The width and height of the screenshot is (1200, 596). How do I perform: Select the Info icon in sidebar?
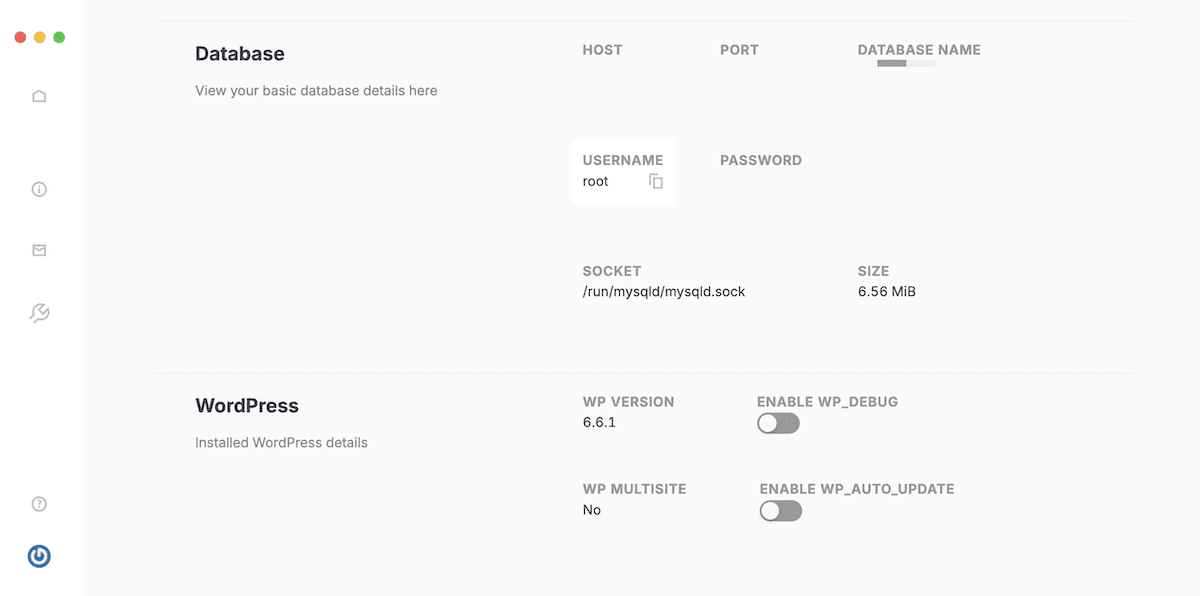click(x=39, y=189)
